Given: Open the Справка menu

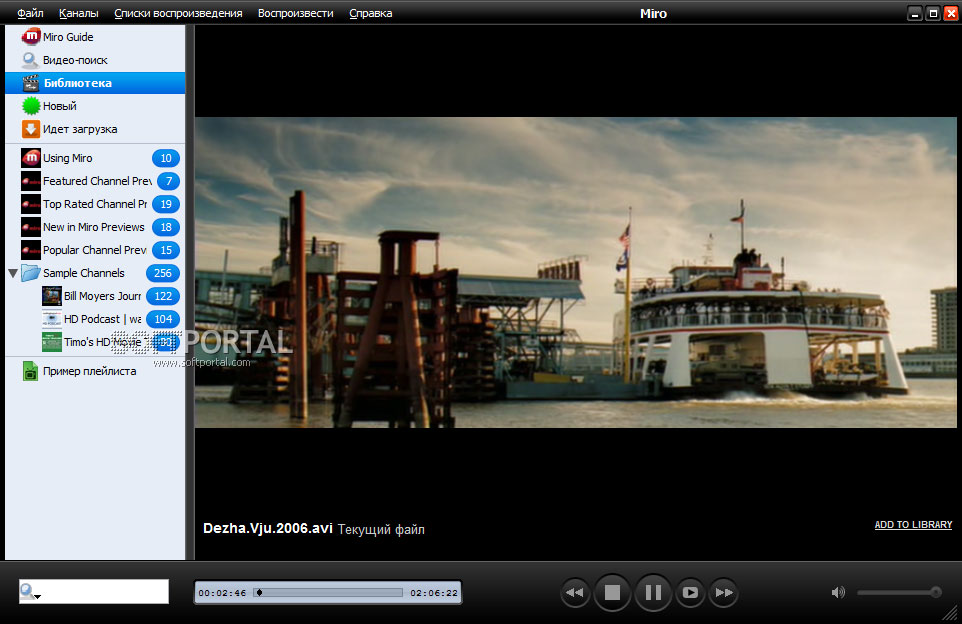Looking at the screenshot, I should [x=371, y=13].
